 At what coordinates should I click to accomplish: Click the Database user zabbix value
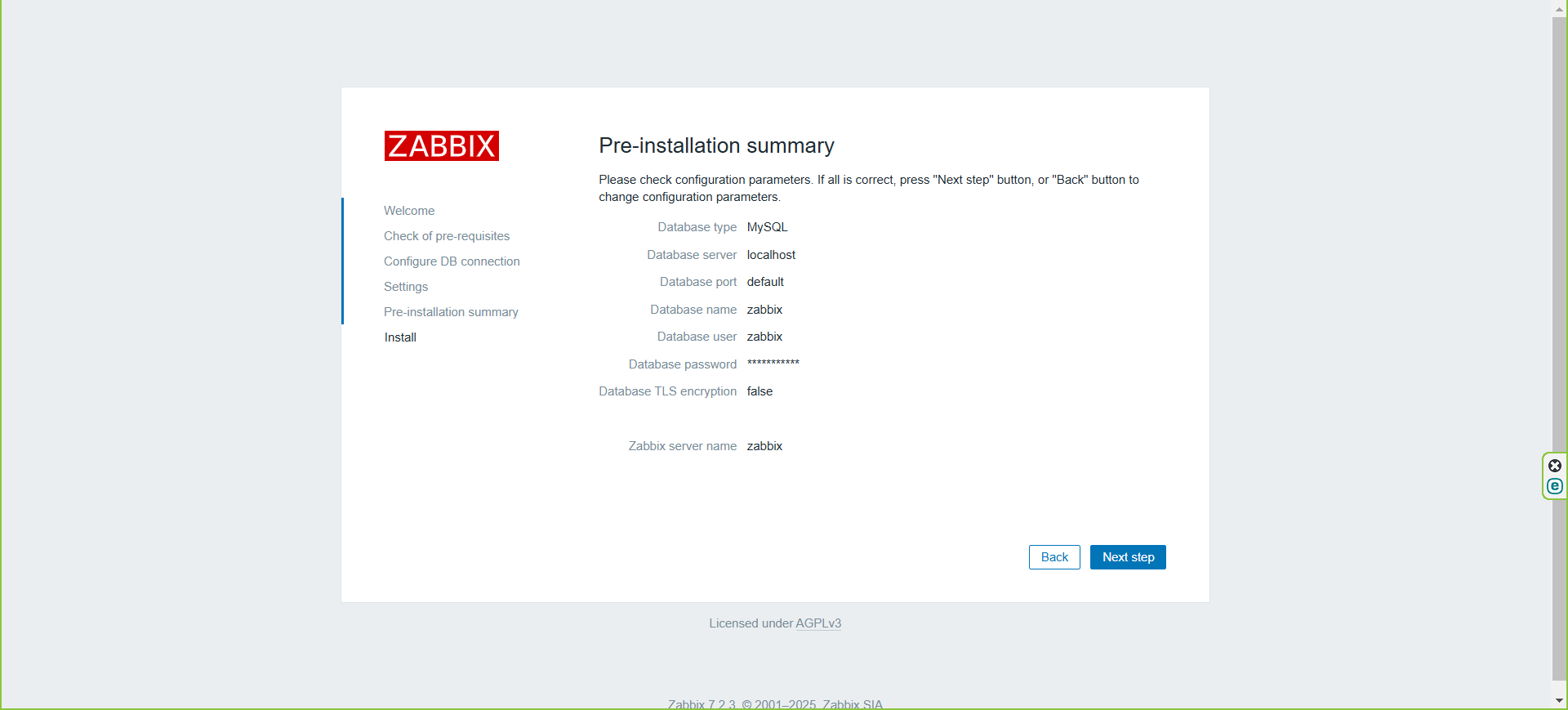(764, 337)
